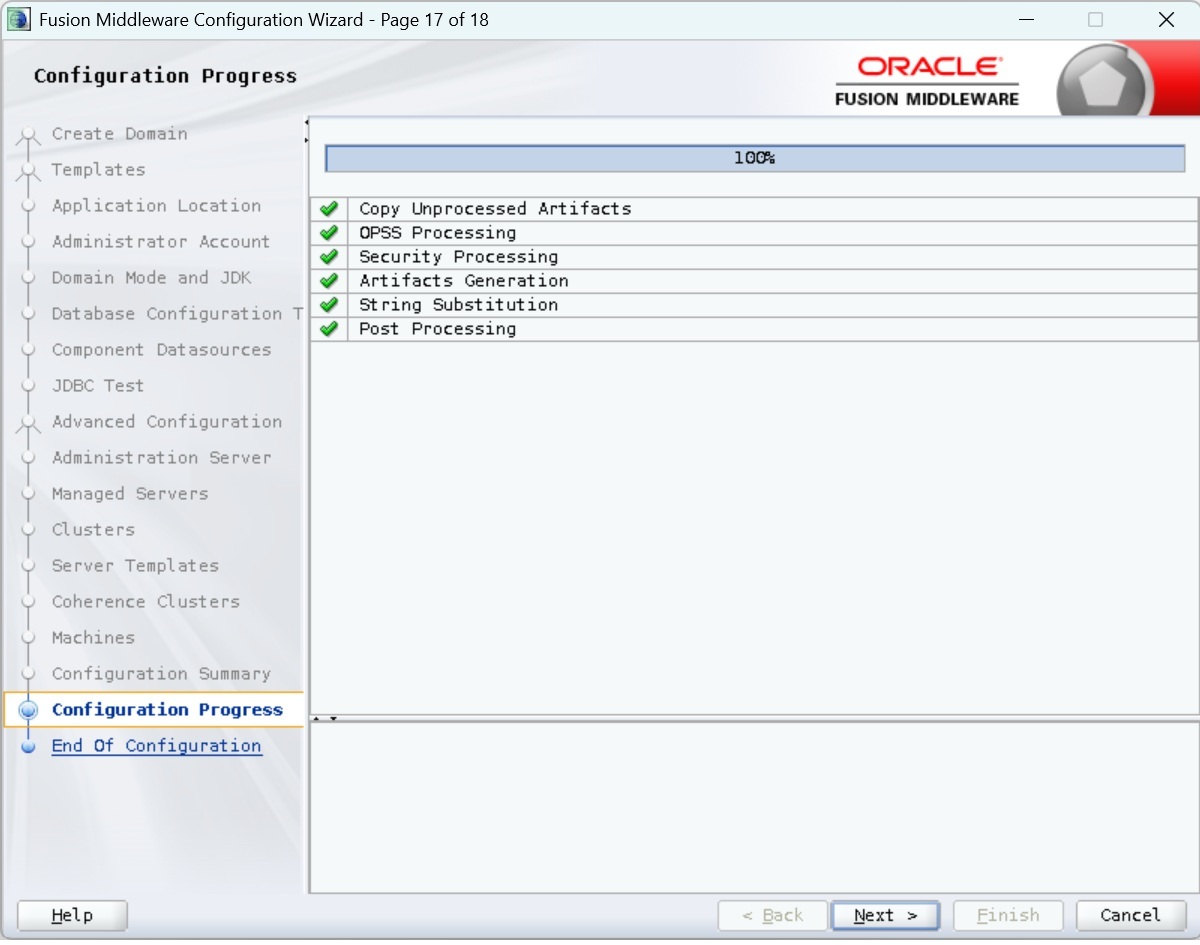The height and width of the screenshot is (945, 1200).
Task: Select the Configuration Progress step
Action: click(167, 710)
